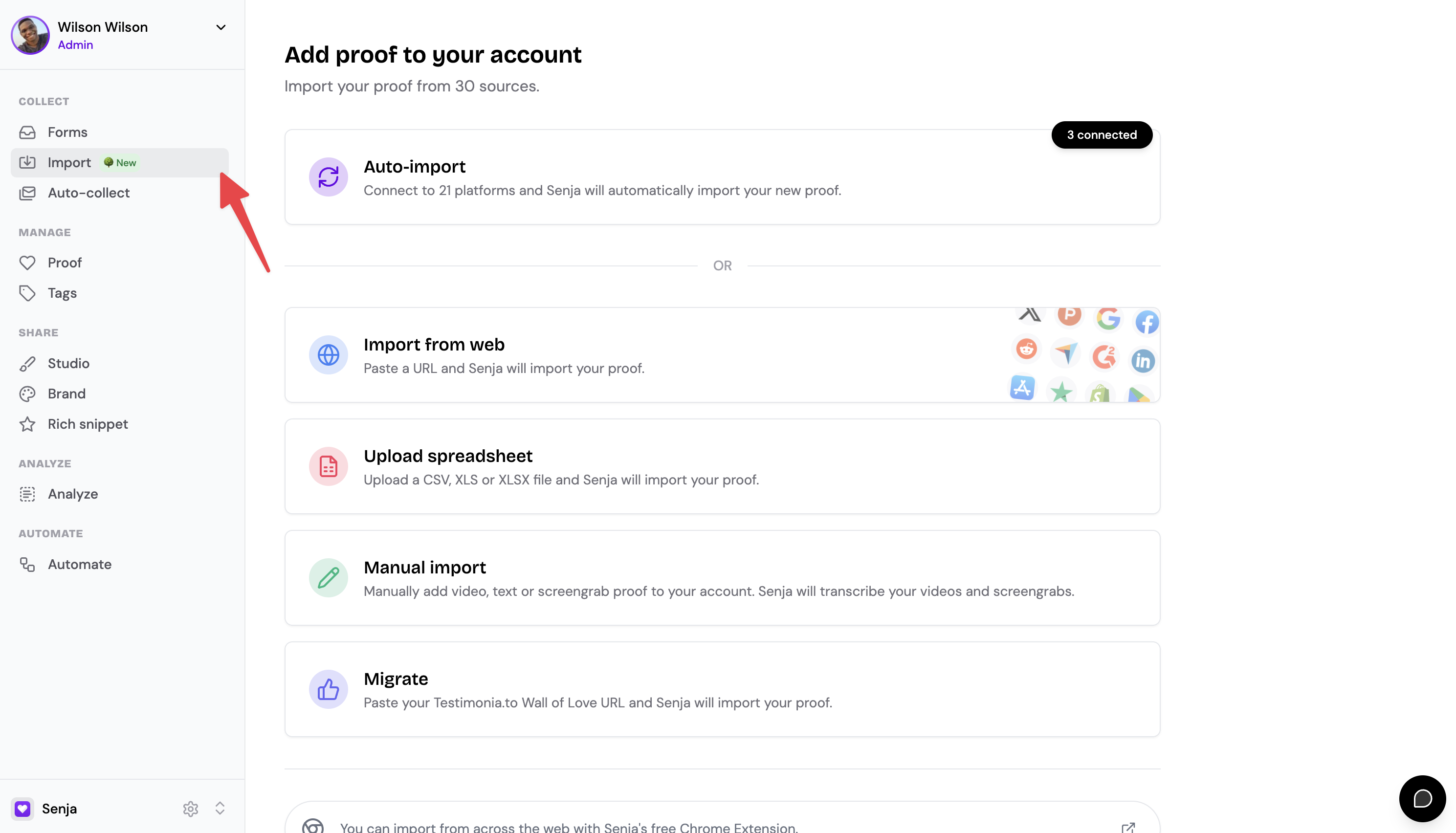Image resolution: width=1456 pixels, height=833 pixels.
Task: Go to Forms in sidebar
Action: point(120,132)
